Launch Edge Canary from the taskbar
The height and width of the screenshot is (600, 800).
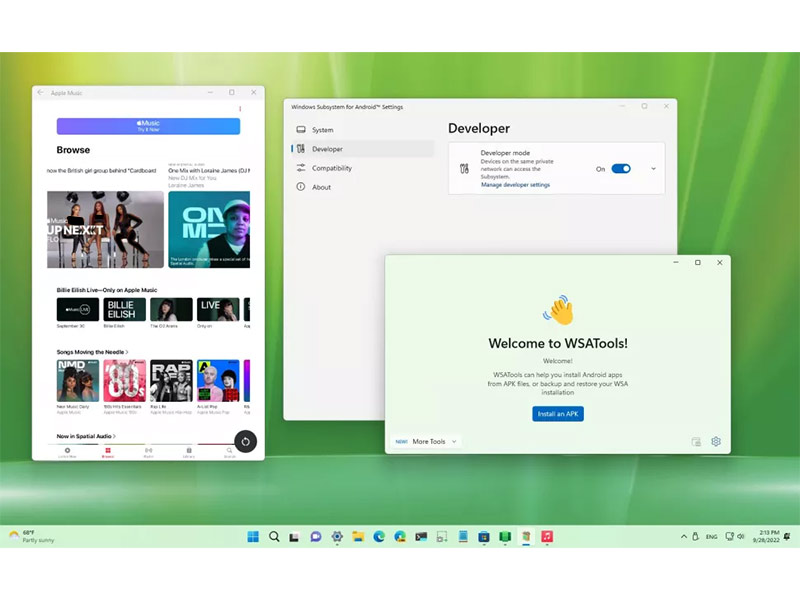tap(399, 537)
